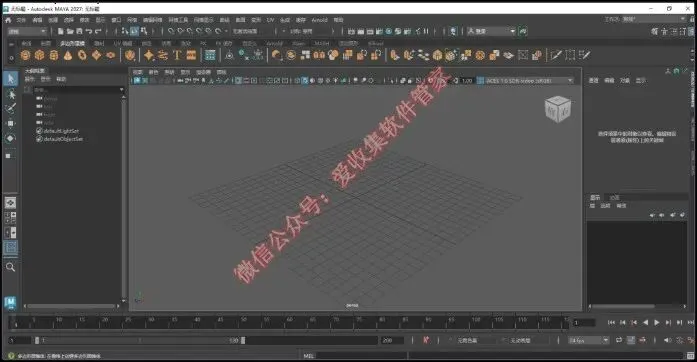Create a polygon cone from the shelf
Image resolution: width=697 pixels, height=362 pixels.
pos(68,55)
